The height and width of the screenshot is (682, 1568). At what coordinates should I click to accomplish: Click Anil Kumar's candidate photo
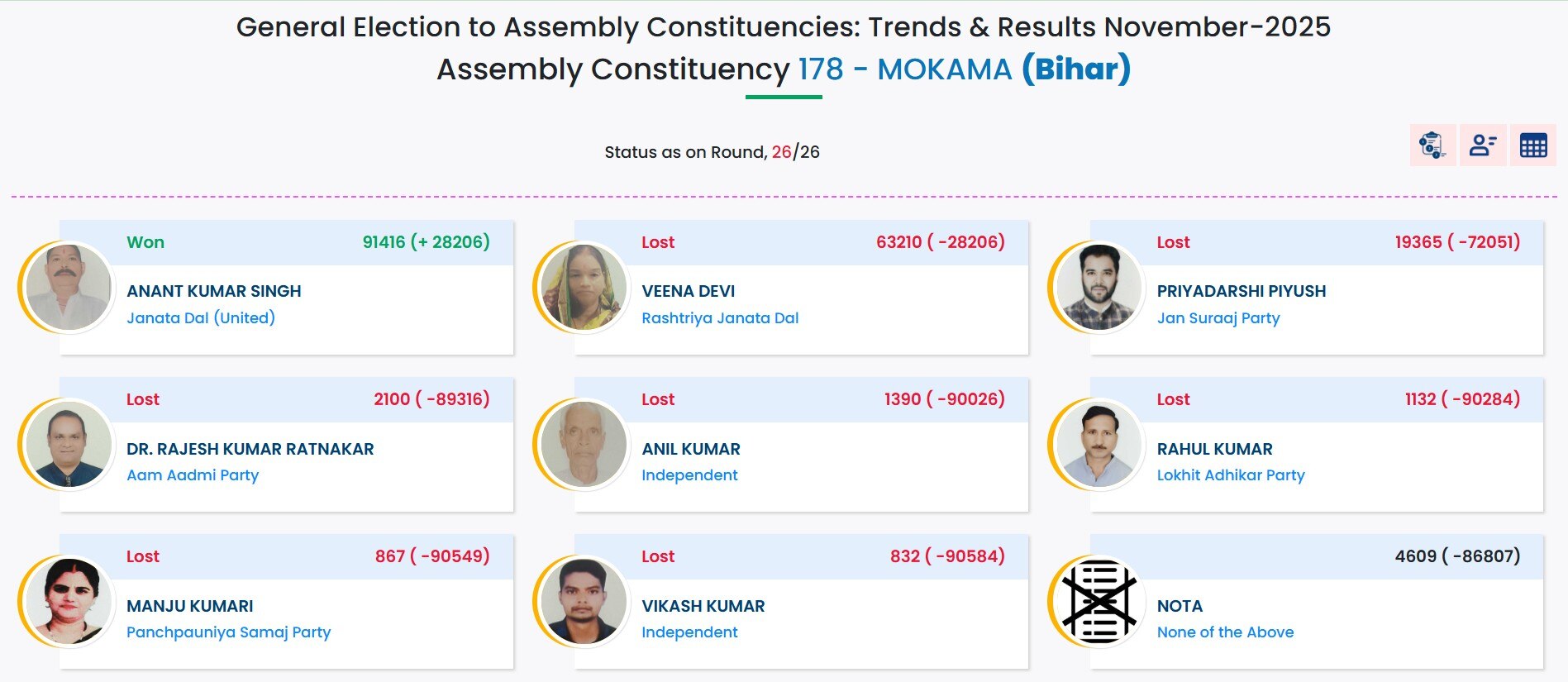584,444
